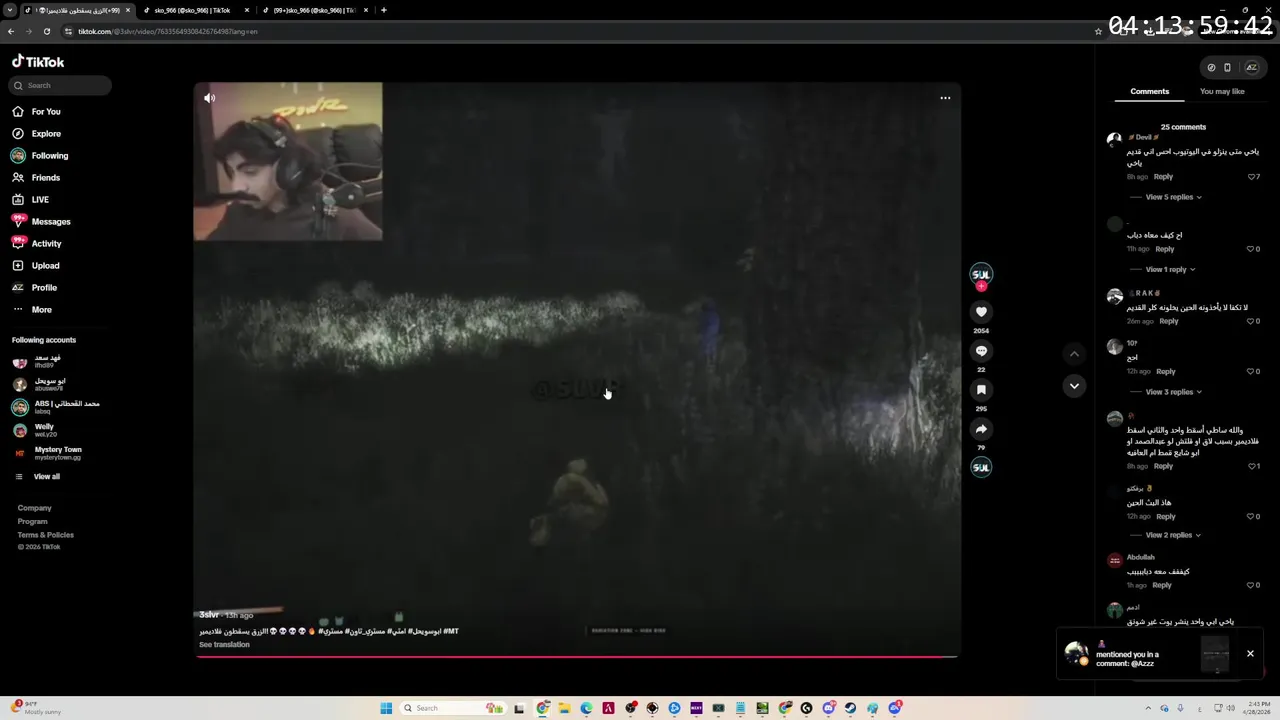Open the TikTok logo home link

(x=38, y=62)
